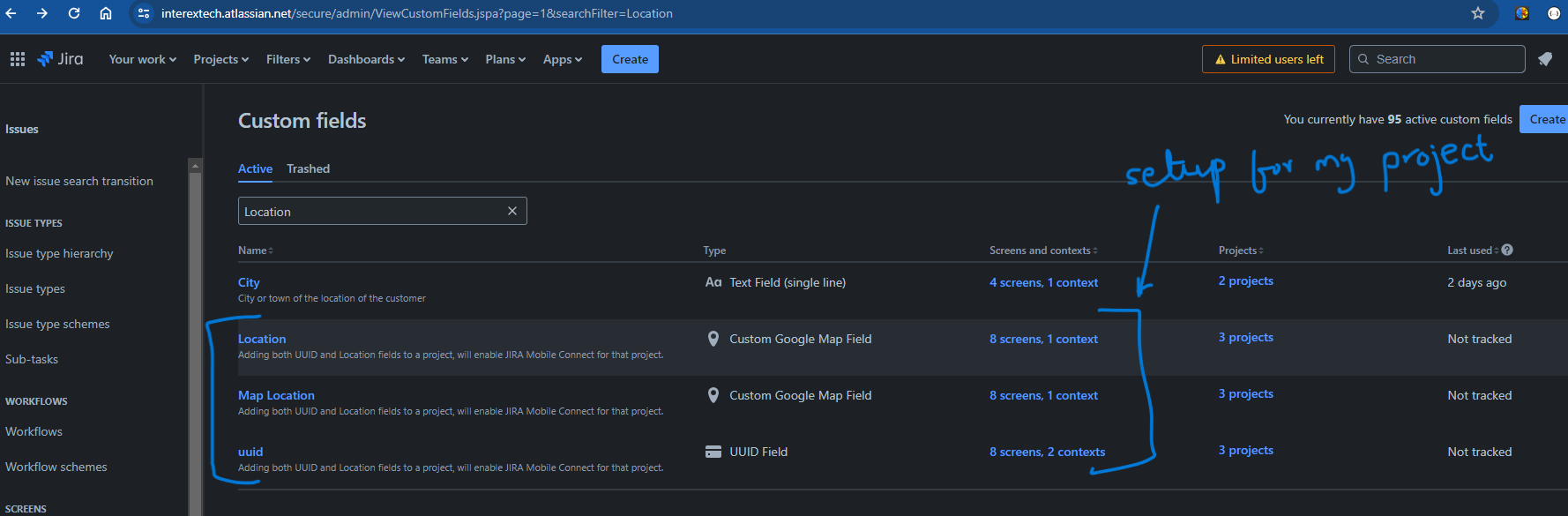1568x516 pixels.
Task: Open Workflow schemes in sidebar
Action: [56, 467]
